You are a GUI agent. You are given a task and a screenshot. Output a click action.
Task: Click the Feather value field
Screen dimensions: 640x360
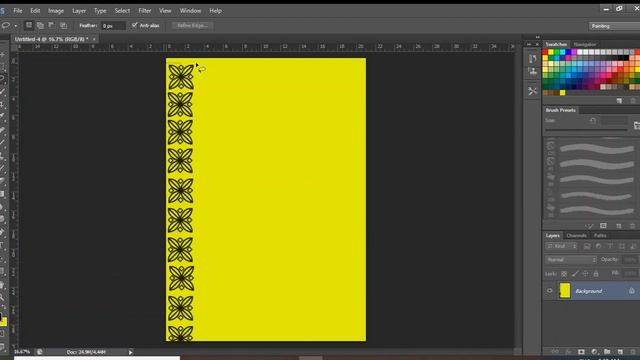point(113,26)
